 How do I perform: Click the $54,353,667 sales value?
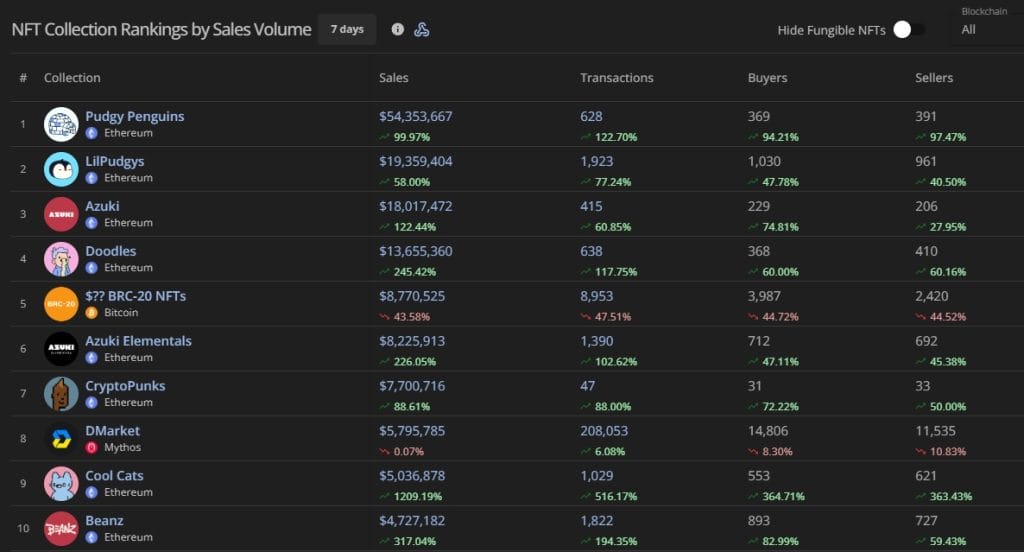415,116
